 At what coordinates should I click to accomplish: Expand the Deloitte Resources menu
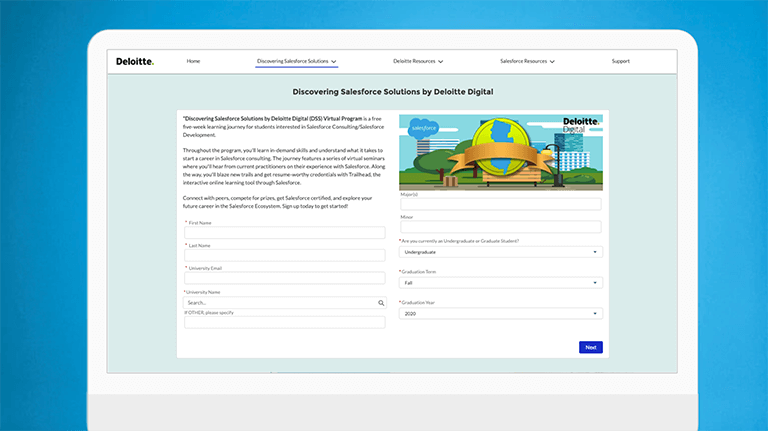(x=418, y=61)
